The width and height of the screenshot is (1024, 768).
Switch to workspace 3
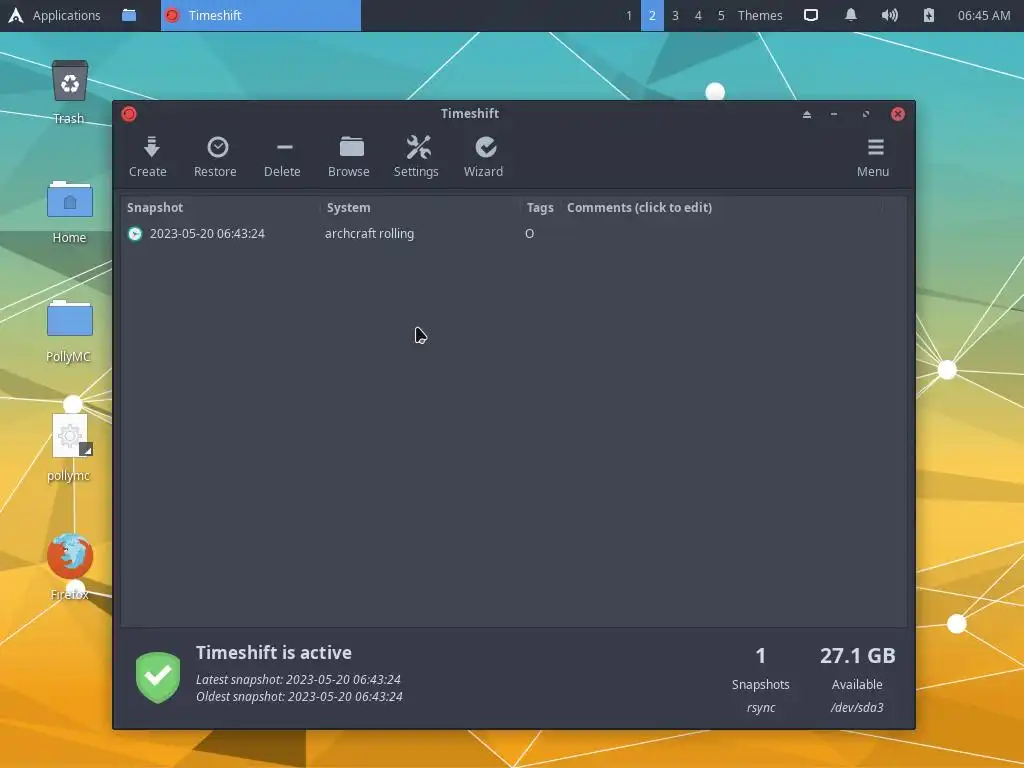click(675, 15)
